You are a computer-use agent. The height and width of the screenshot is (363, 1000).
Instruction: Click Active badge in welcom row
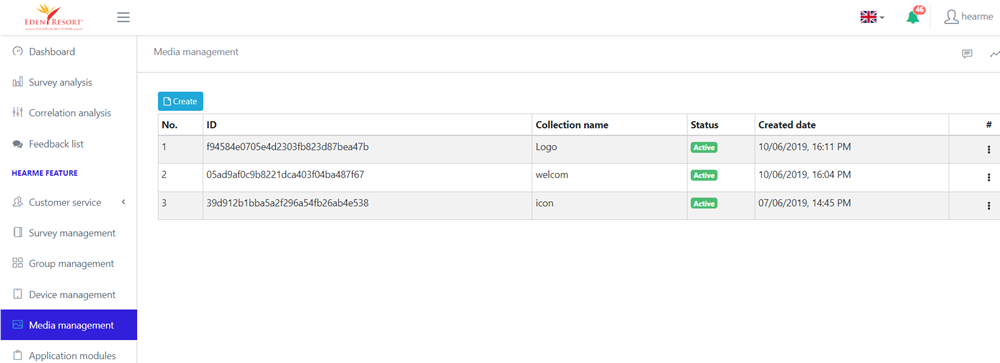pyautogui.click(x=704, y=175)
